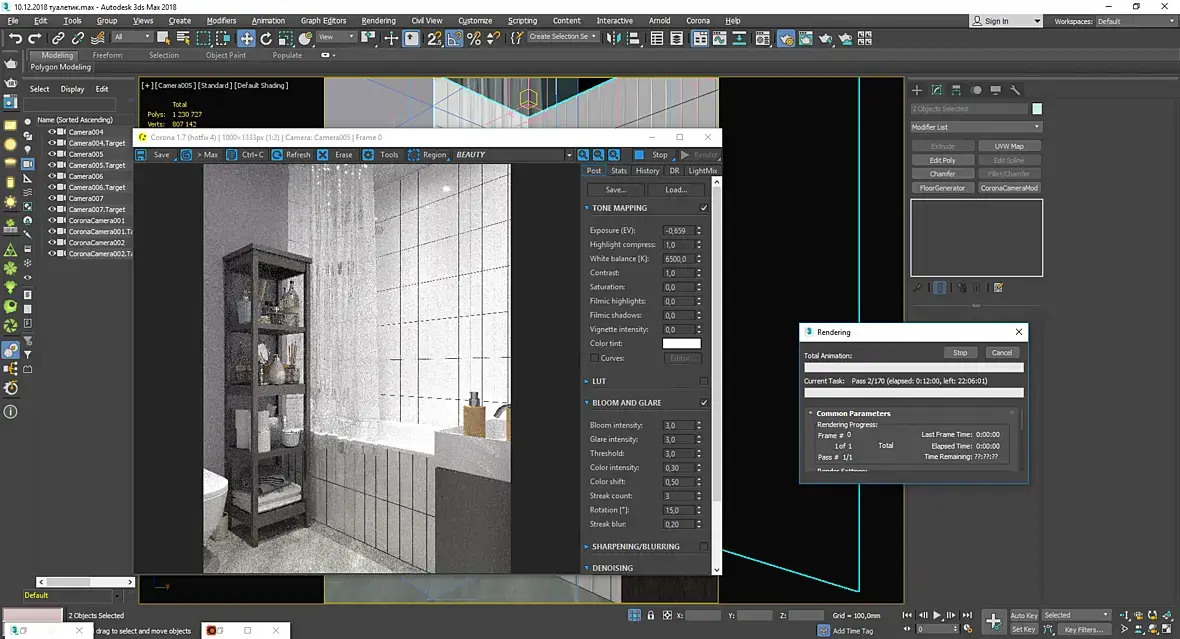Screen dimensions: 1180x639
Task: Open the BEAUTY render element dropdown
Action: point(568,155)
